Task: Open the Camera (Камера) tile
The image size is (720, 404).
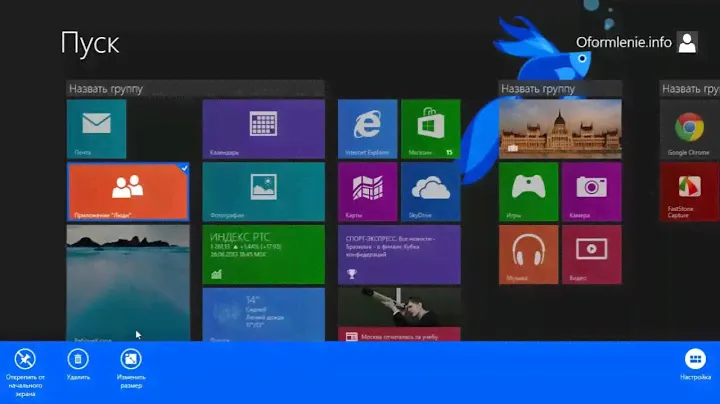Action: pyautogui.click(x=591, y=190)
